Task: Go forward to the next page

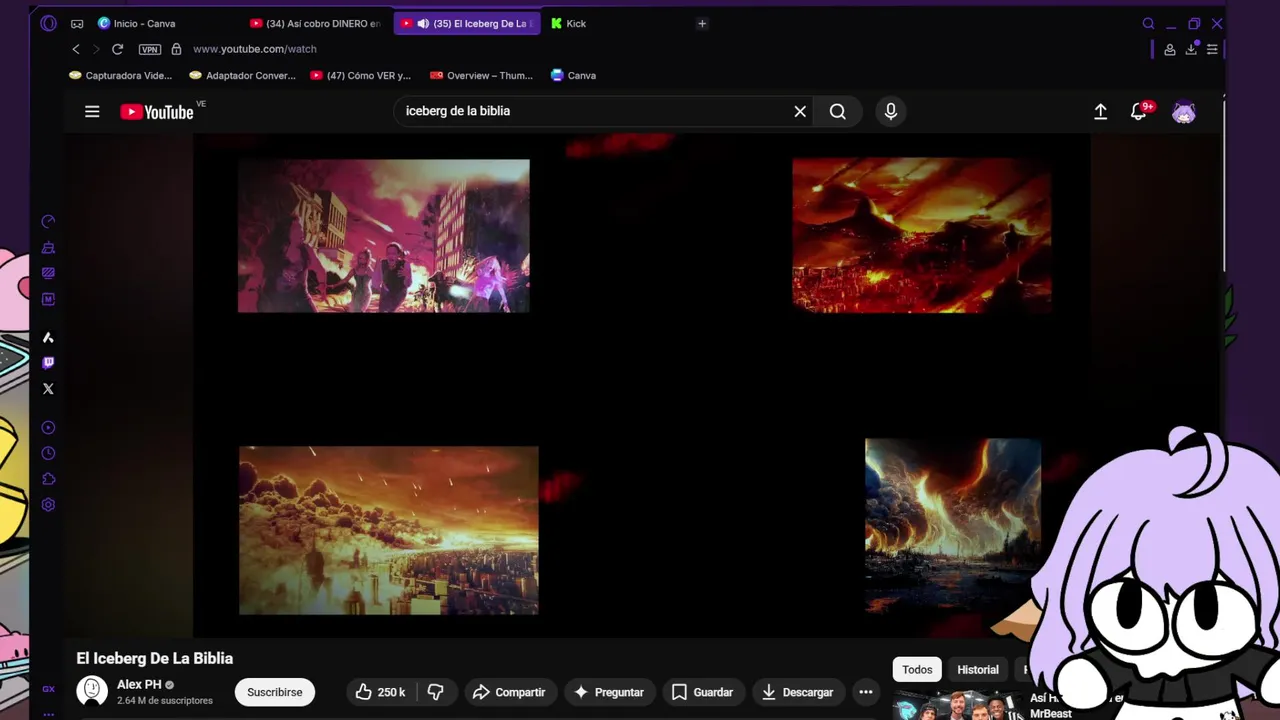Action: (x=96, y=49)
